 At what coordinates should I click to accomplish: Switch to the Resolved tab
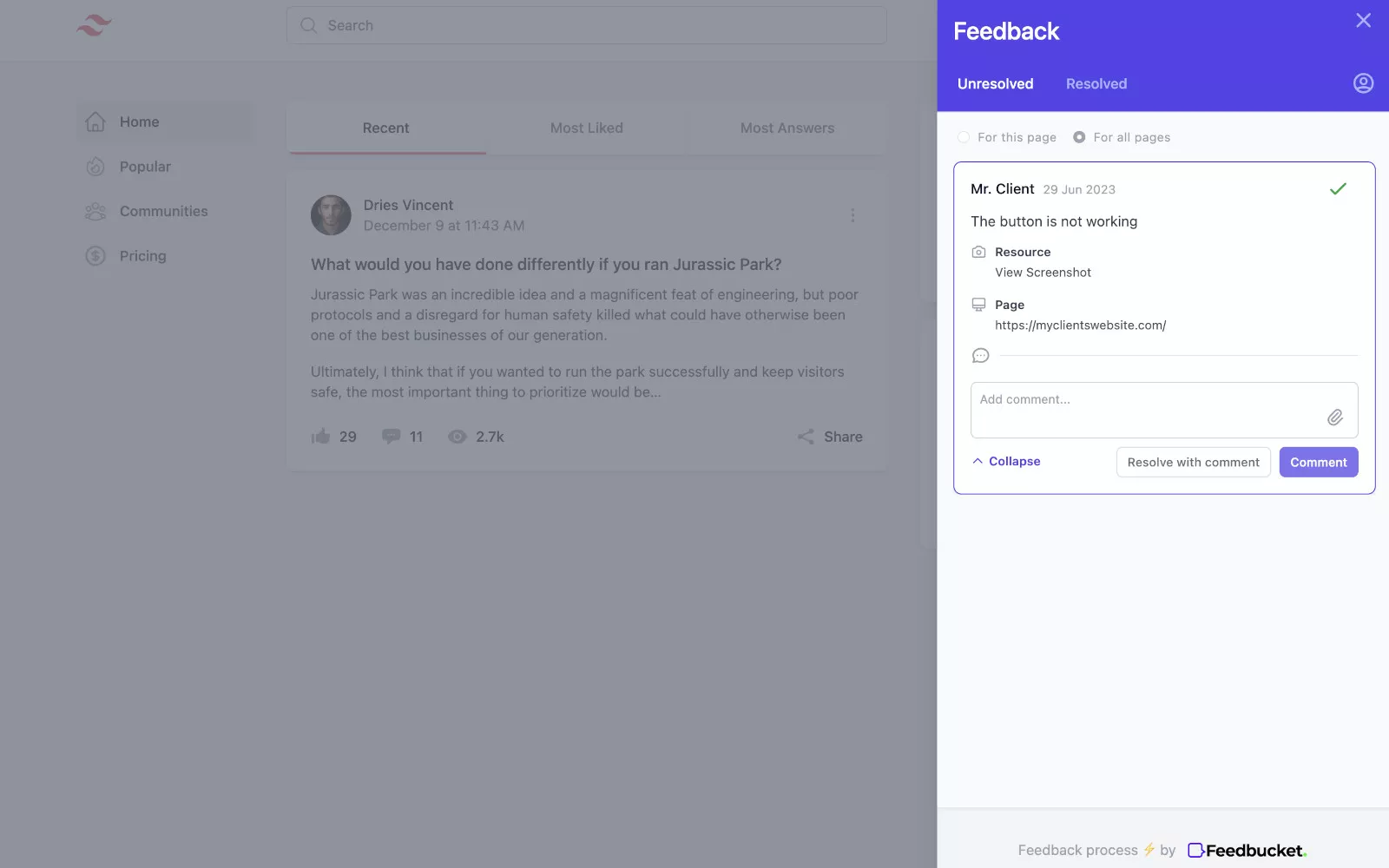tap(1096, 84)
